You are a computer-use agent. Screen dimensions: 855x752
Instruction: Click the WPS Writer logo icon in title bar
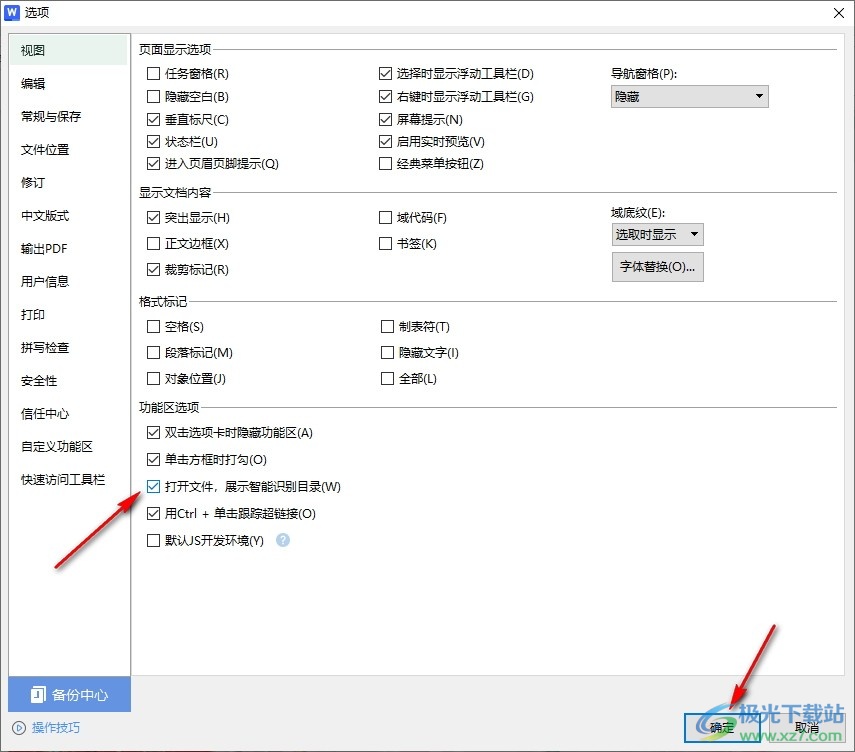click(x=11, y=13)
